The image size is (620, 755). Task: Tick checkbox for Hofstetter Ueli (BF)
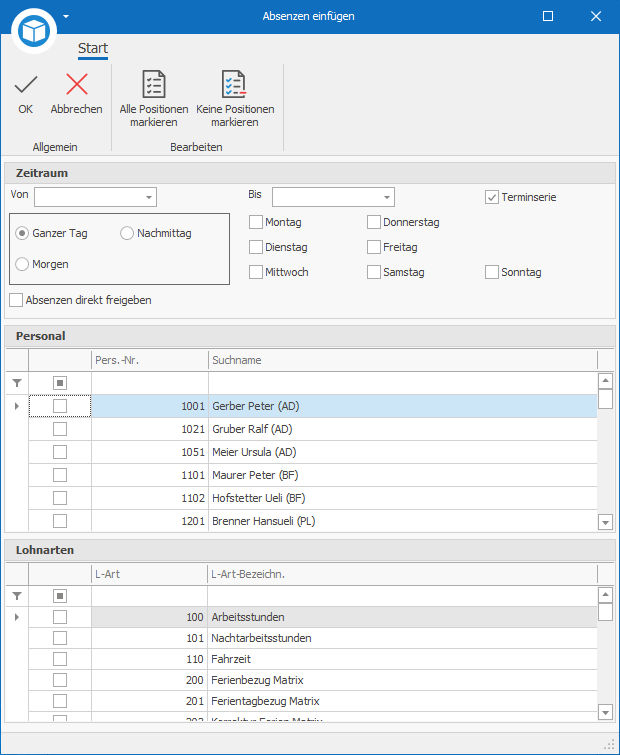coord(60,498)
